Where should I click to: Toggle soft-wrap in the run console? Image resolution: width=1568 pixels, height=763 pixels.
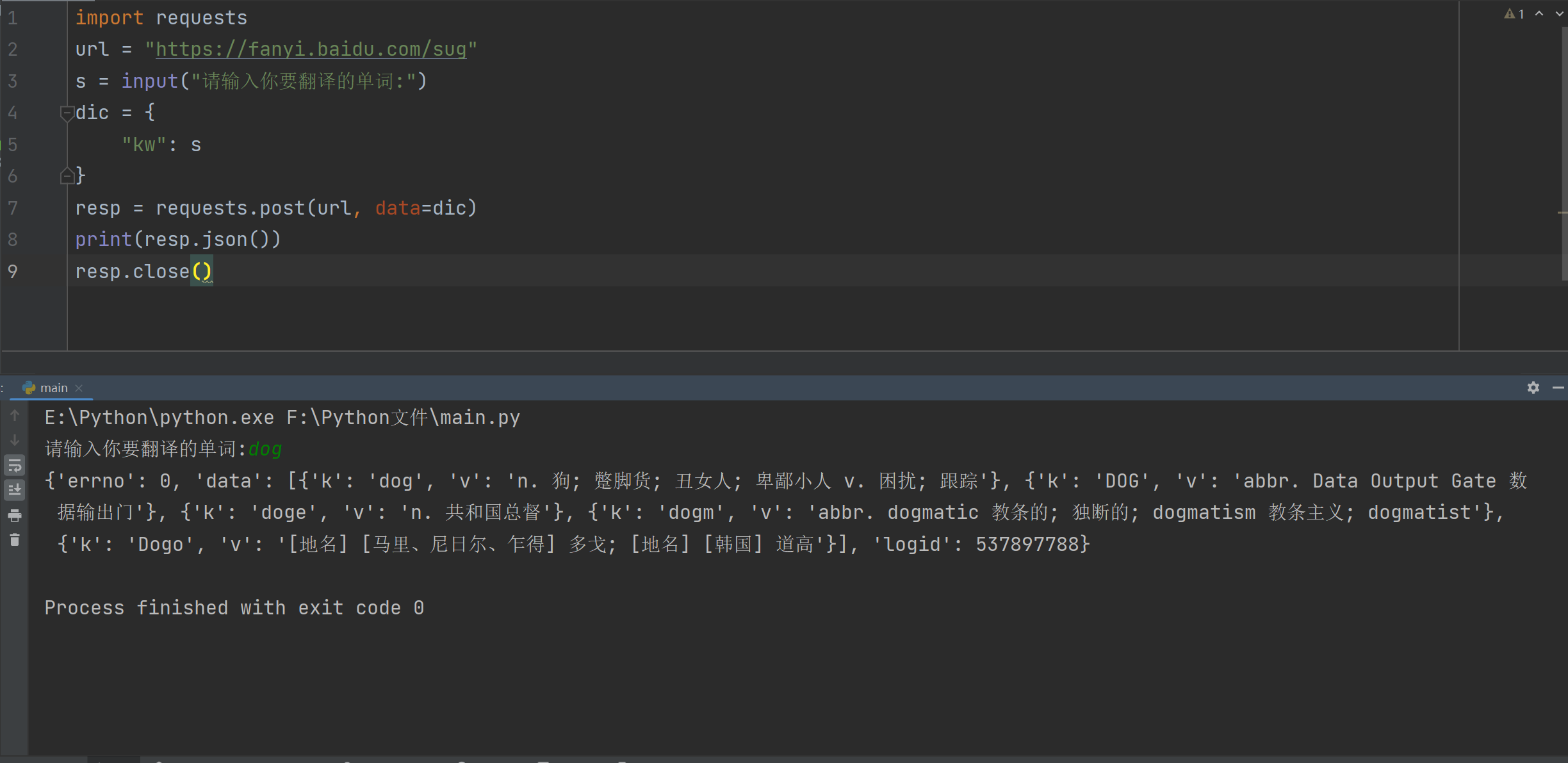tap(15, 465)
